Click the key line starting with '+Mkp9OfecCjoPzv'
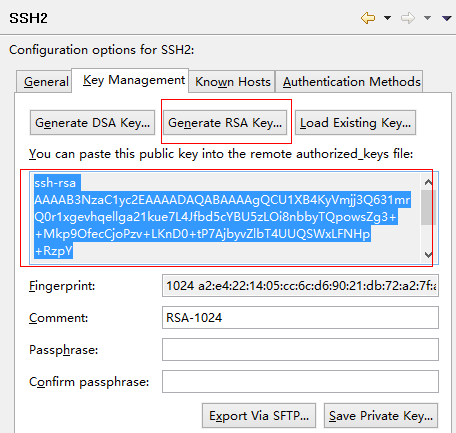The width and height of the screenshot is (456, 433). (x=202, y=234)
